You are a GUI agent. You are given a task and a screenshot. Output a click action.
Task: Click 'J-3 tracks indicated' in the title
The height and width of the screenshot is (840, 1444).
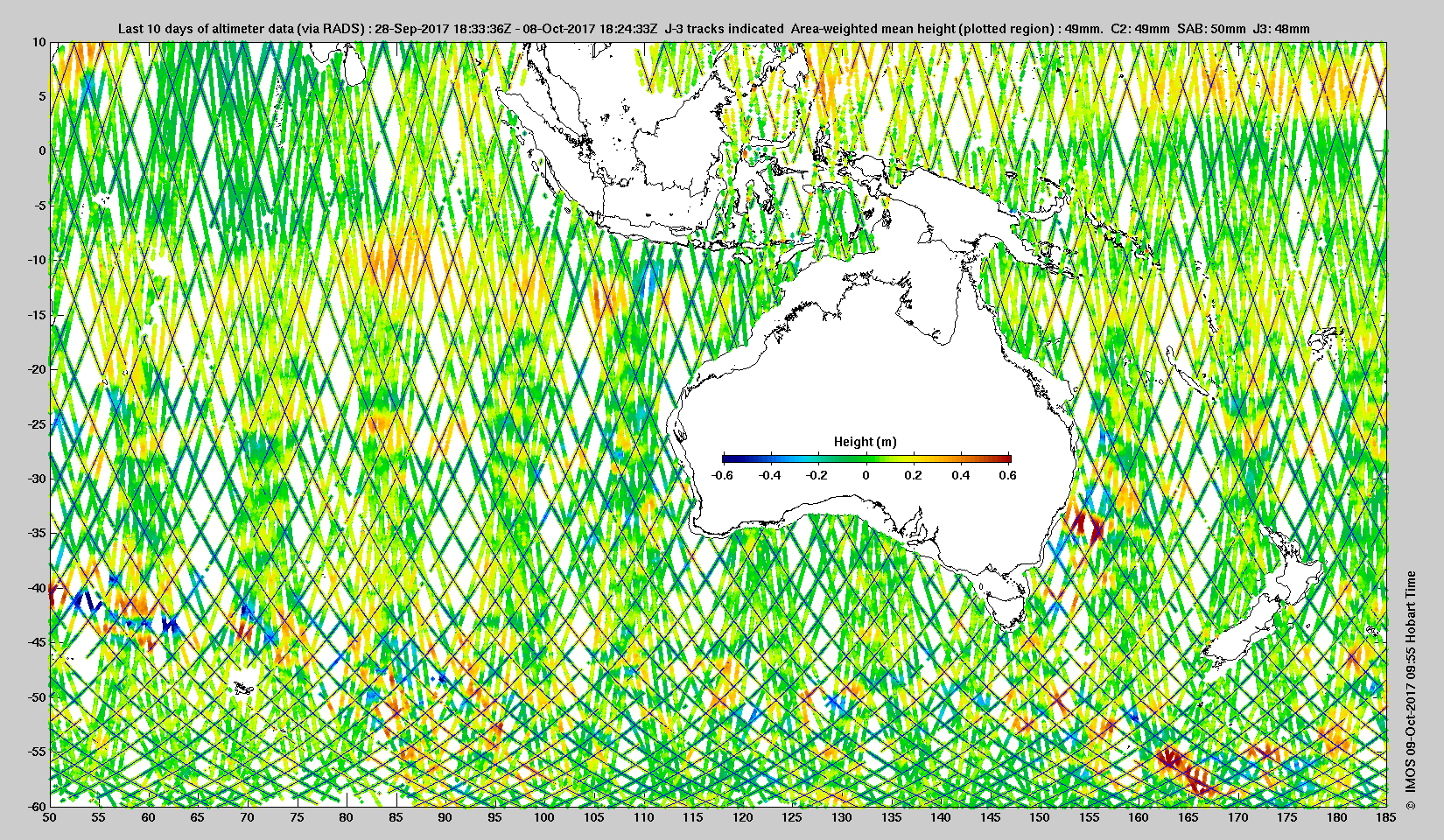(x=725, y=29)
